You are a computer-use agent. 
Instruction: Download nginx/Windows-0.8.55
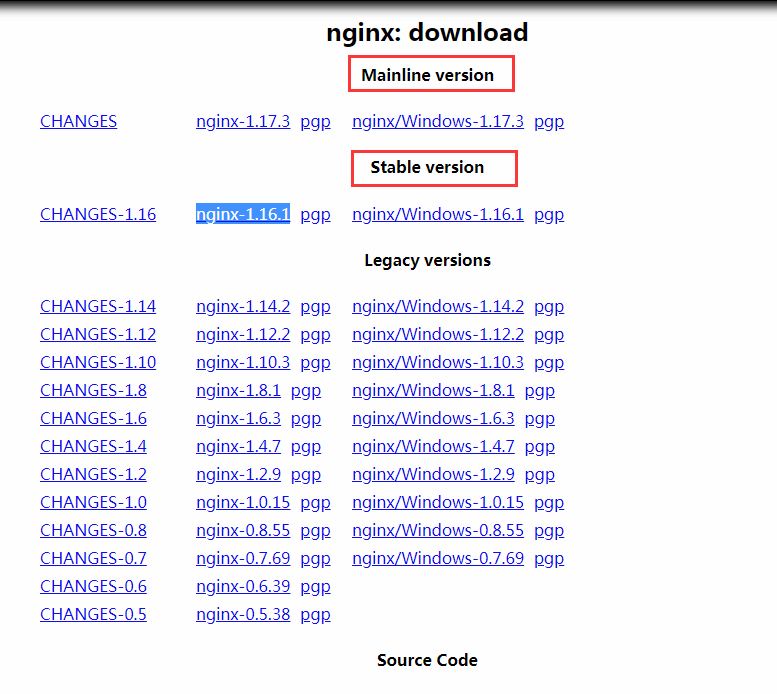click(x=438, y=531)
